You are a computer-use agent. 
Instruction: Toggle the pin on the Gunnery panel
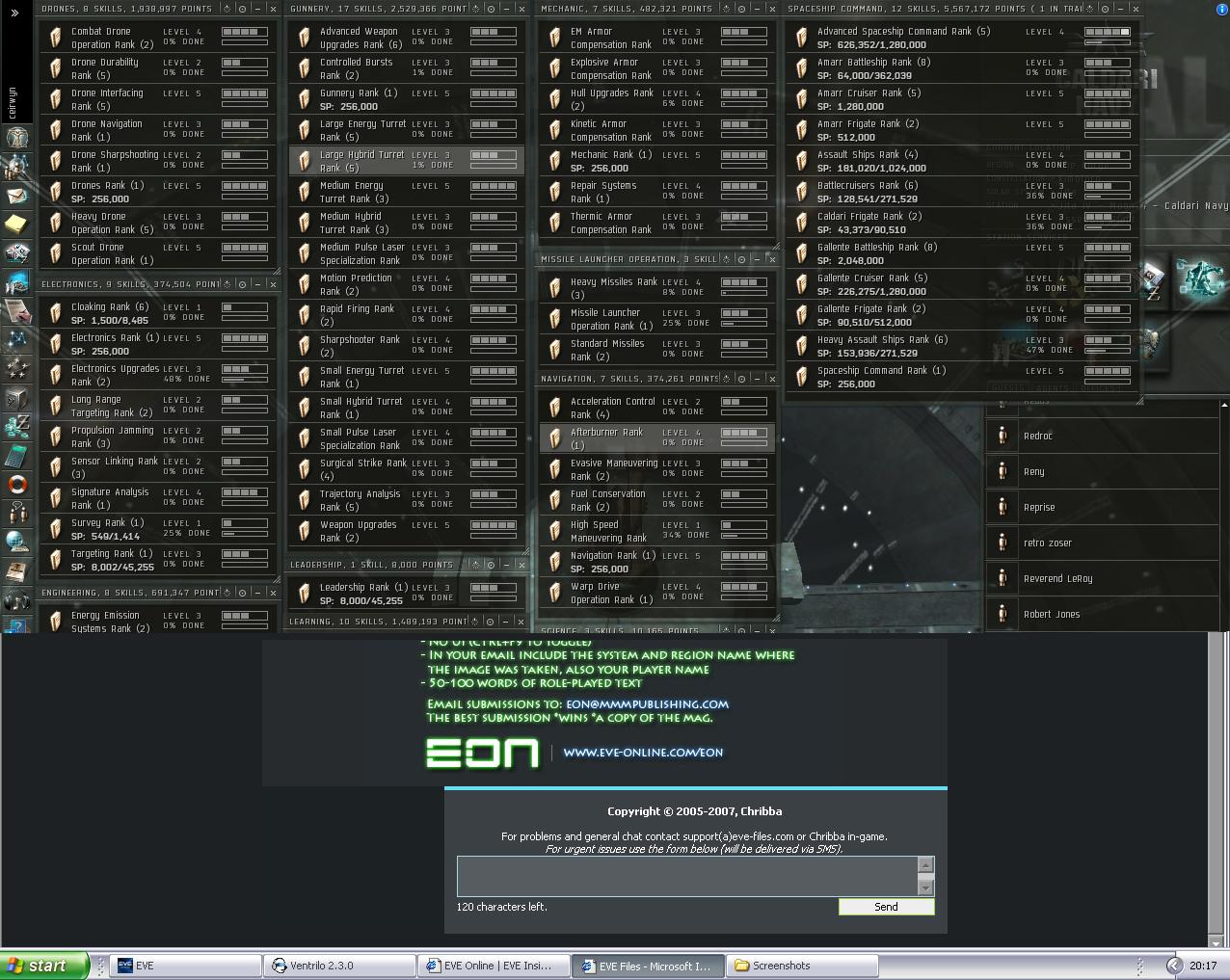tap(476, 8)
